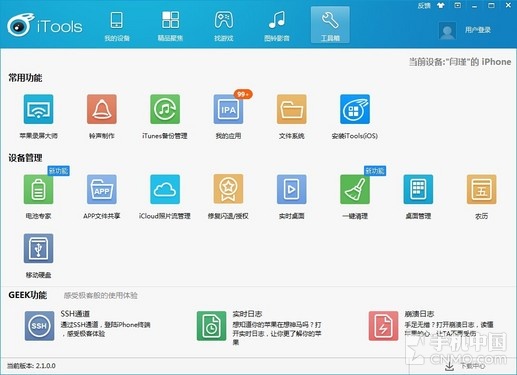This screenshot has width=517, height=375.
Task: Open APP文件共享 file sharing
Action: click(102, 189)
